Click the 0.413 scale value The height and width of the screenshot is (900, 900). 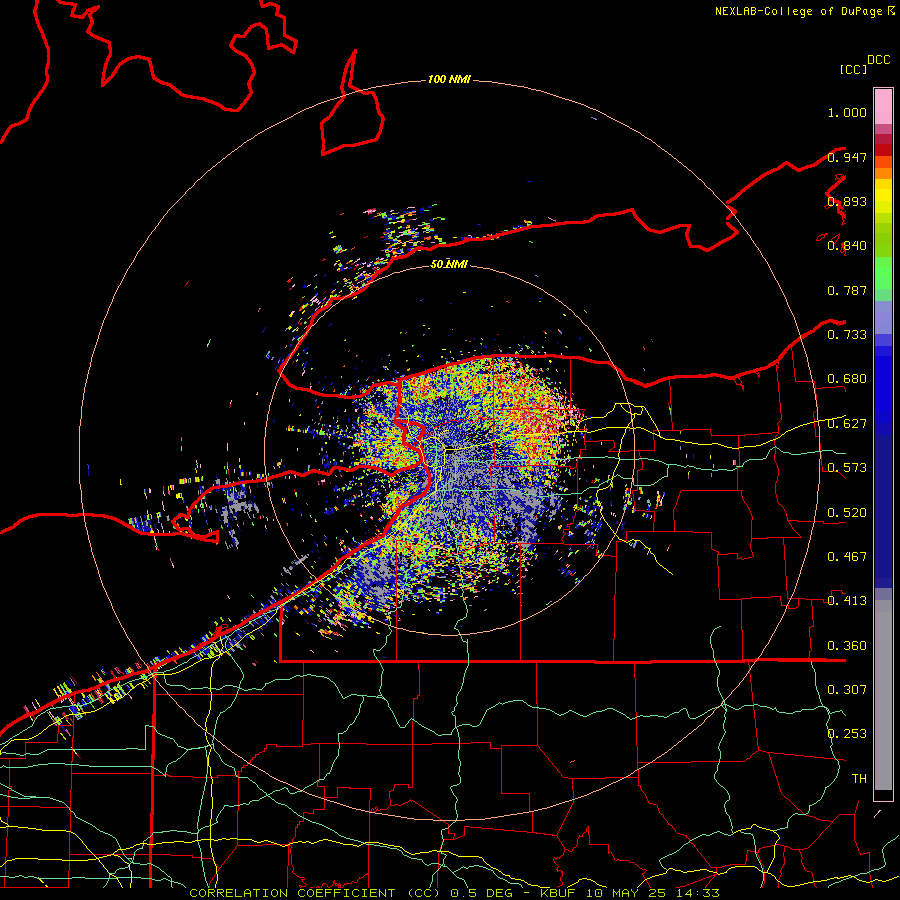pos(847,600)
